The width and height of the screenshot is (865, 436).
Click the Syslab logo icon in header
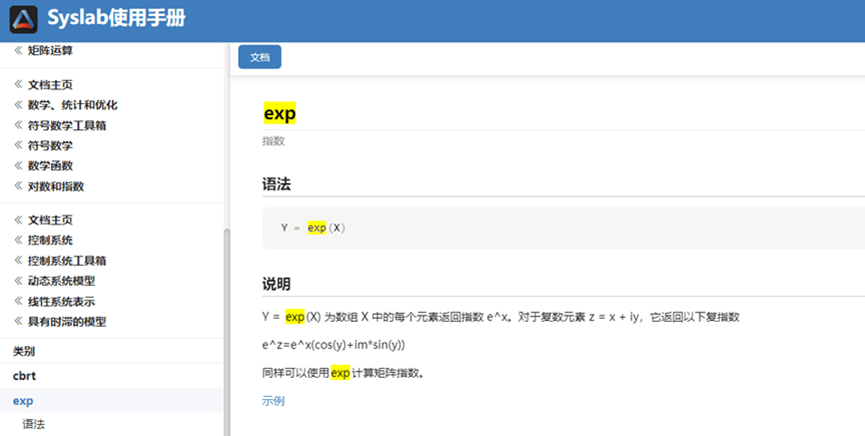pos(24,19)
